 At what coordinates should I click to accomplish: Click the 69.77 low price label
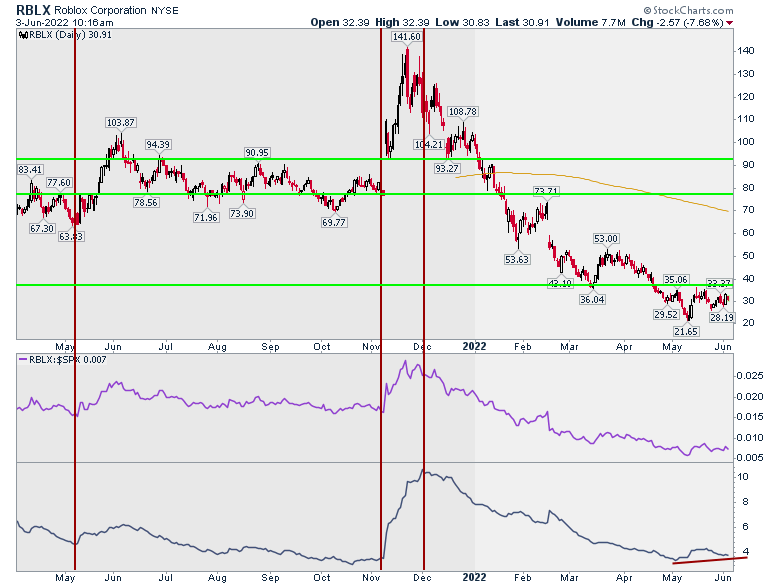334,222
